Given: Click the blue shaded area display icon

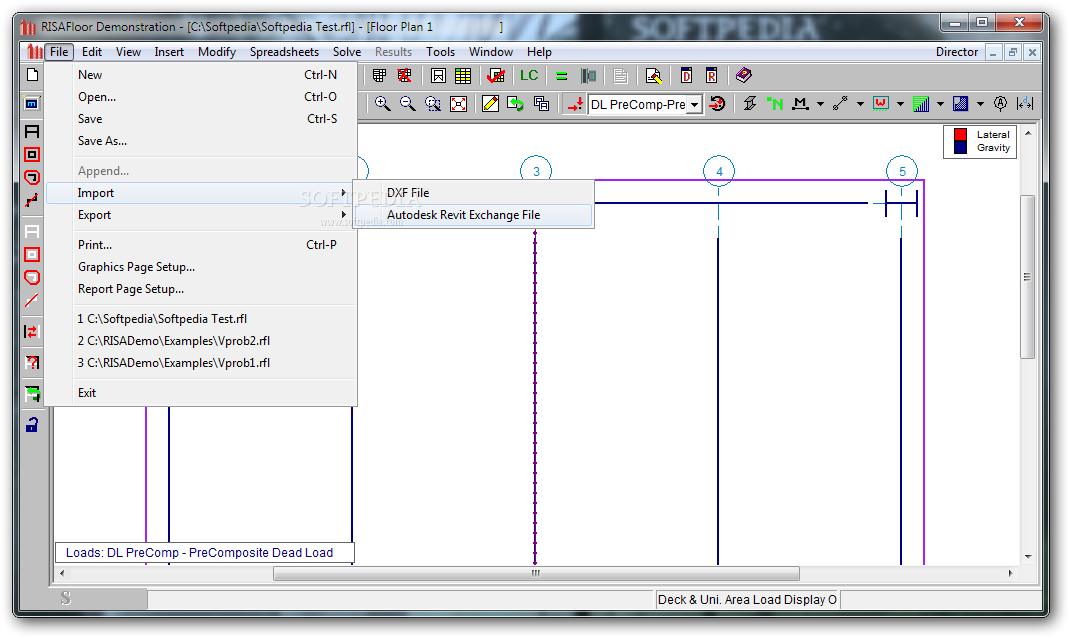Looking at the screenshot, I should point(960,104).
